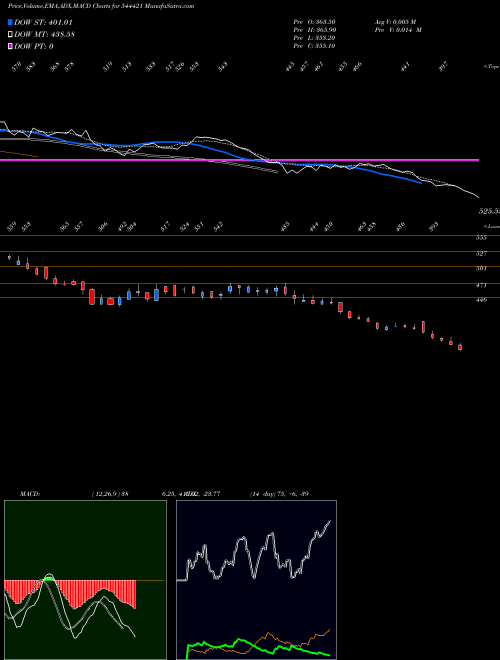Image resolution: width=500 pixels, height=660 pixels.
Task: Click the 501 price axis label
Action: click(481, 268)
